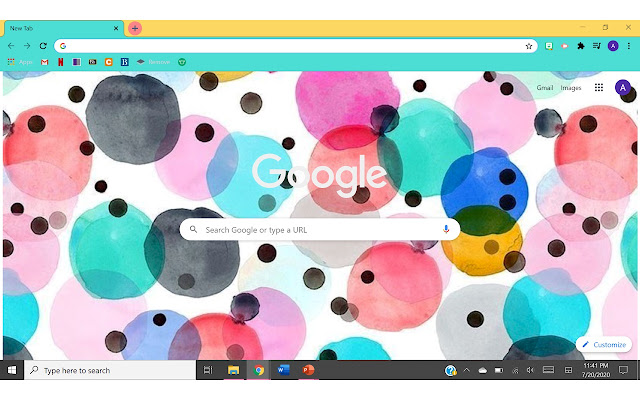The image size is (640, 400).
Task: Open the Images link on Google page
Action: (571, 88)
